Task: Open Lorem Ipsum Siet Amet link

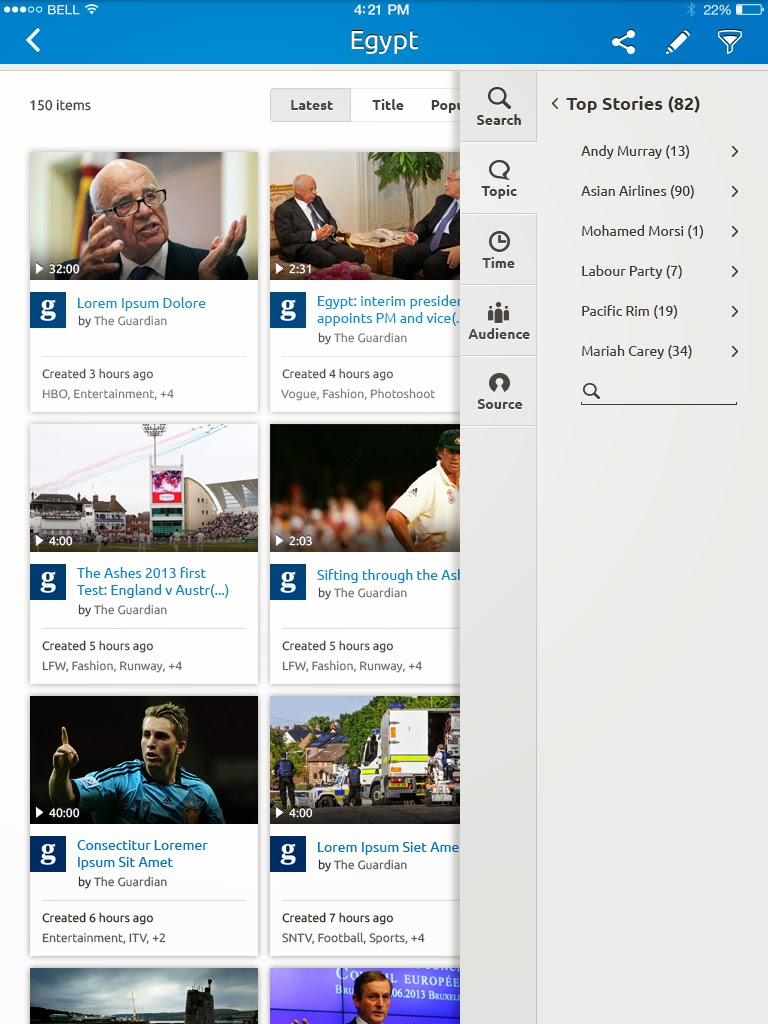Action: click(388, 847)
